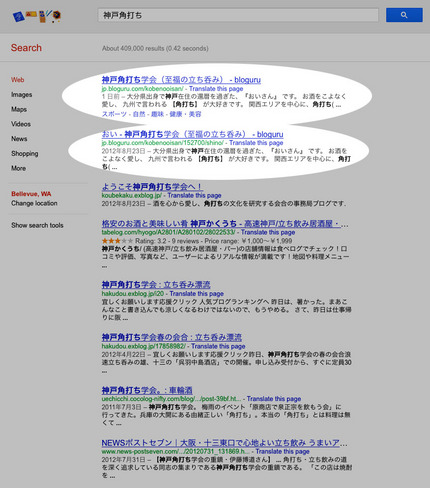Open 神戸角打ち学会春の会合 result

pyautogui.click(x=172, y=337)
